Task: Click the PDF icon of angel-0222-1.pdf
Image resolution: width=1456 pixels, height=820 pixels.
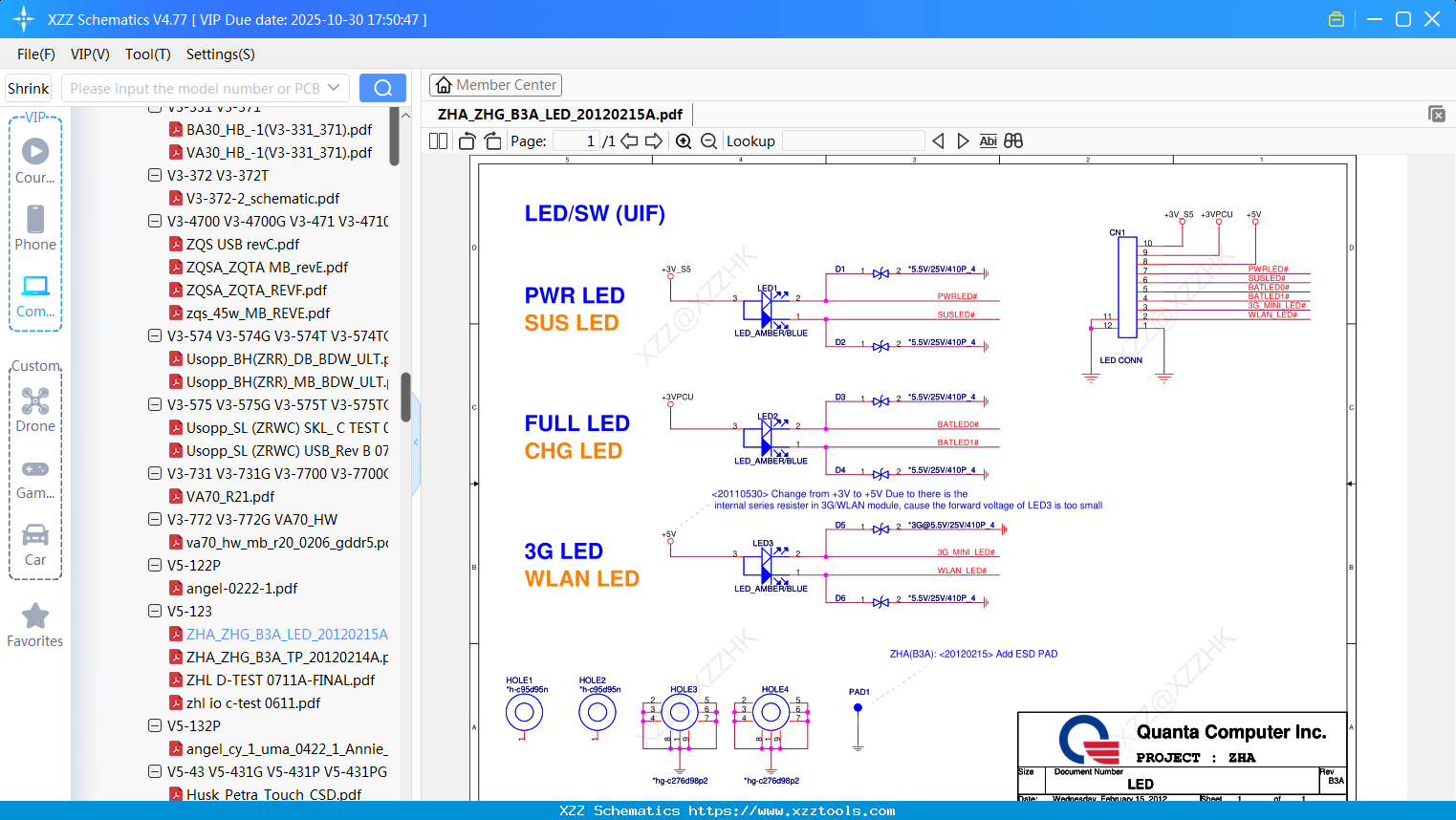Action: (x=176, y=588)
